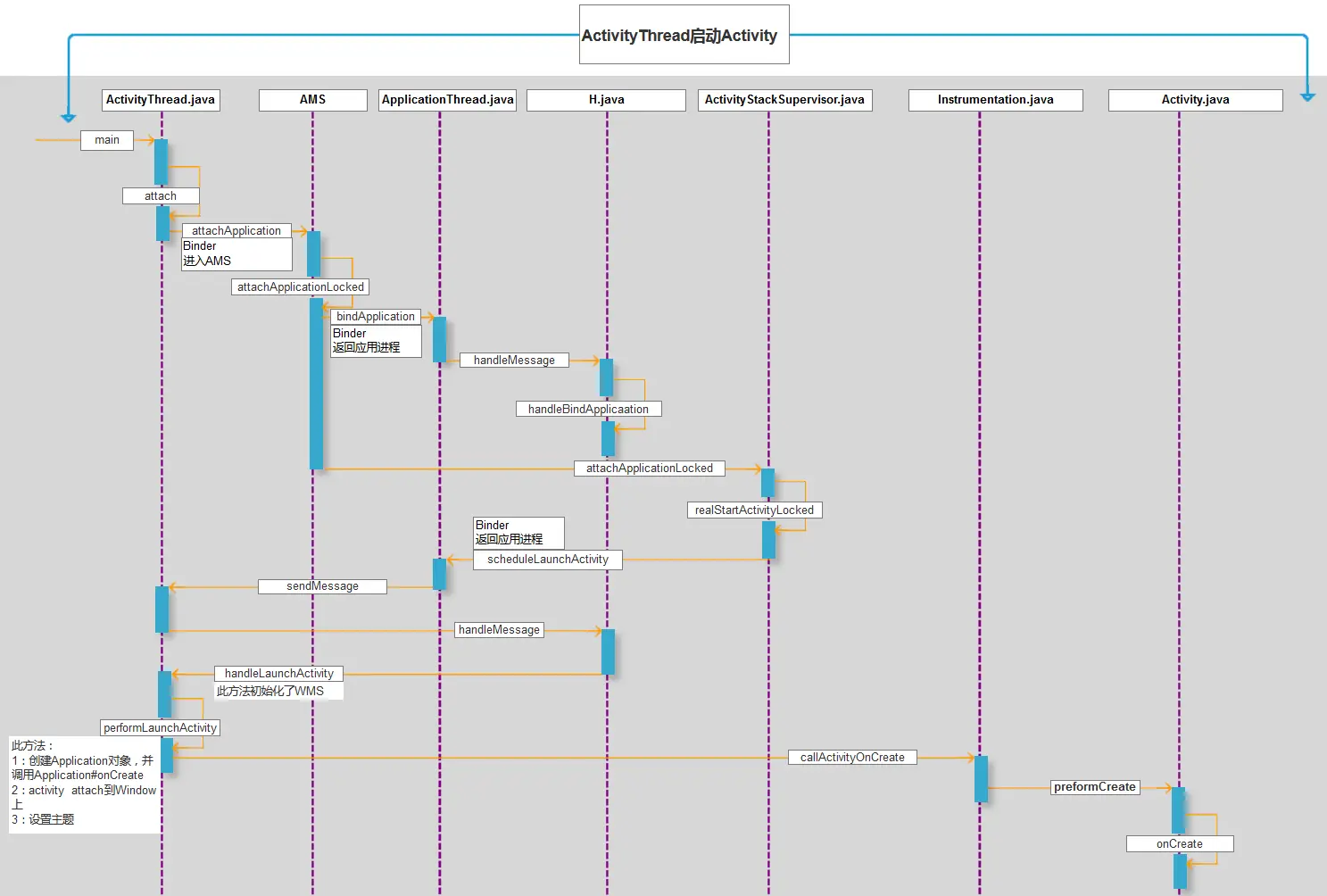This screenshot has width=1327, height=896.
Task: Select the main message label
Action: pos(107,140)
